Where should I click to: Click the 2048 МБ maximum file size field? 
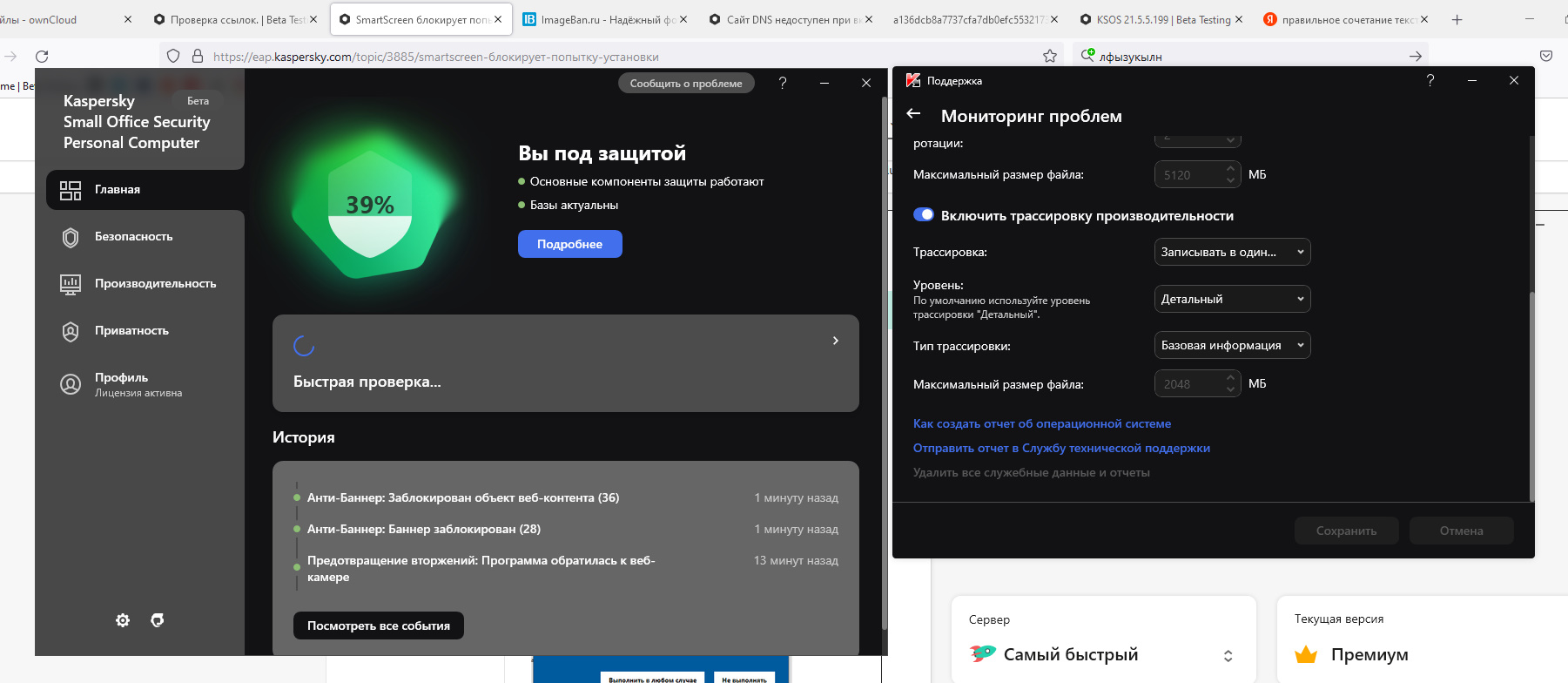point(1197,384)
